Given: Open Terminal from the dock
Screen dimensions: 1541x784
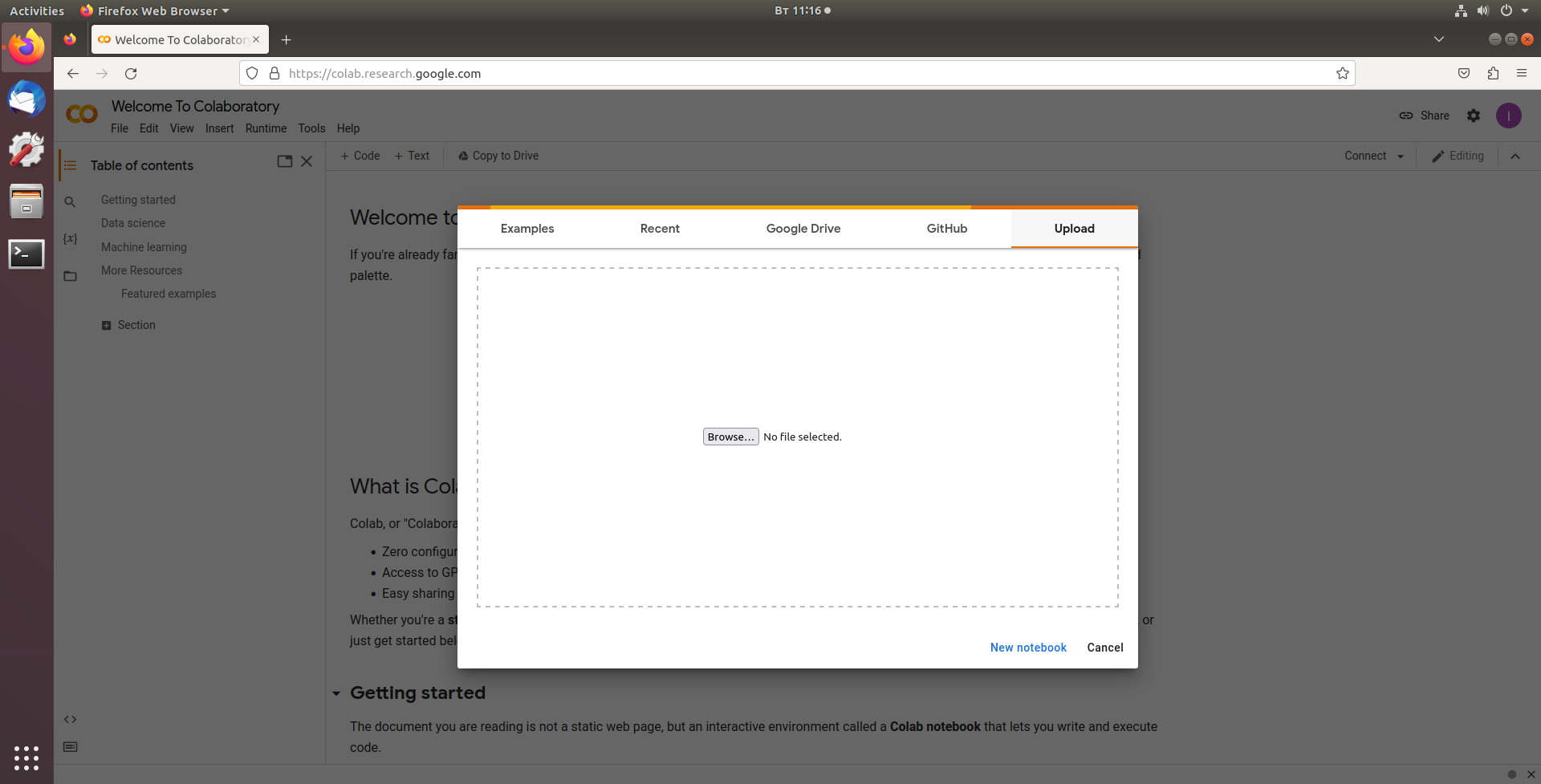Looking at the screenshot, I should 26,254.
